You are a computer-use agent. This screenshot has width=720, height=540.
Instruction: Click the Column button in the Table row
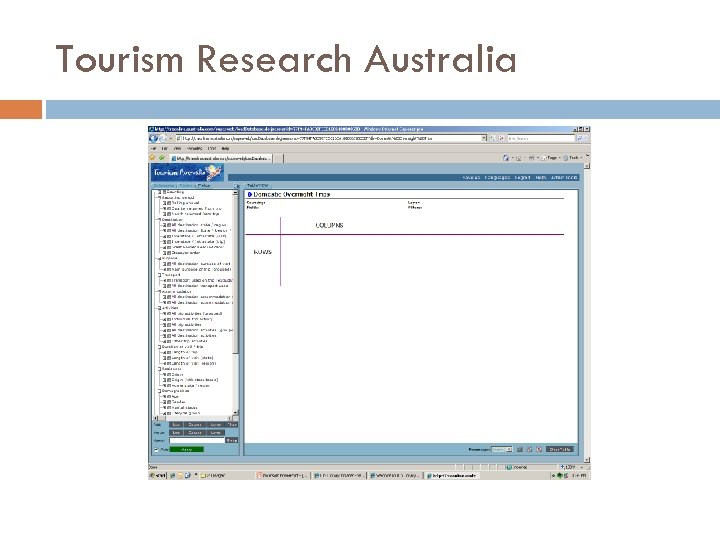coord(195,425)
